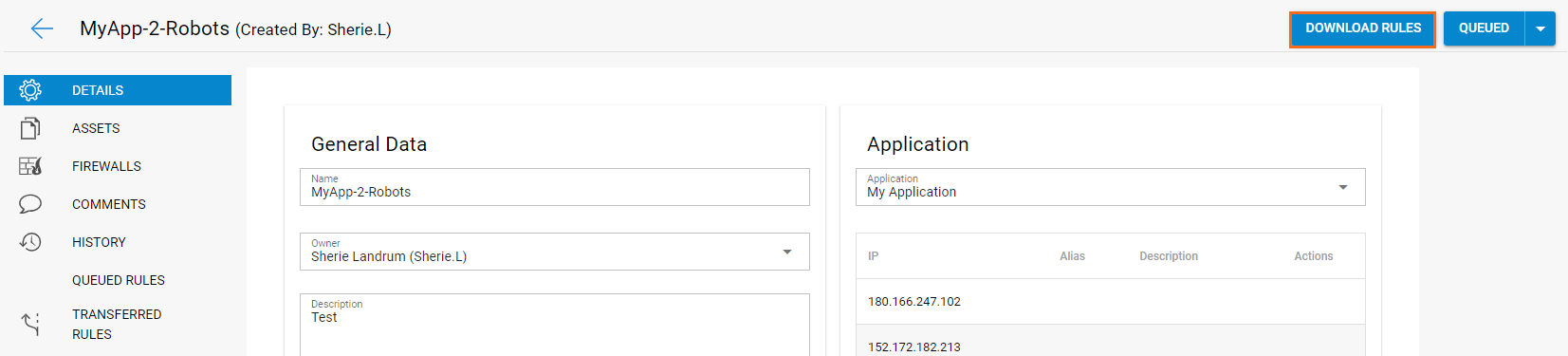Click the Assets documents icon
1568x356 pixels.
coord(30,128)
